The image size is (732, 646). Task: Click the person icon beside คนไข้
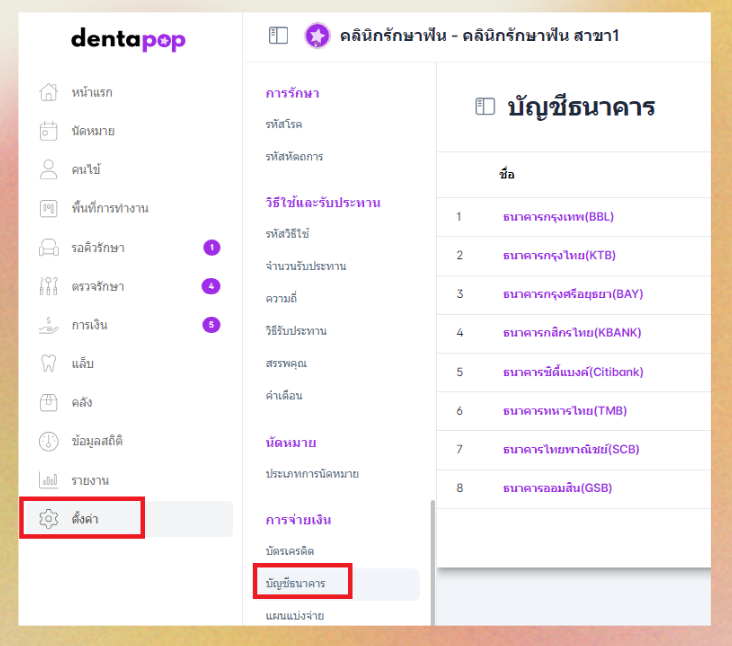click(x=49, y=169)
